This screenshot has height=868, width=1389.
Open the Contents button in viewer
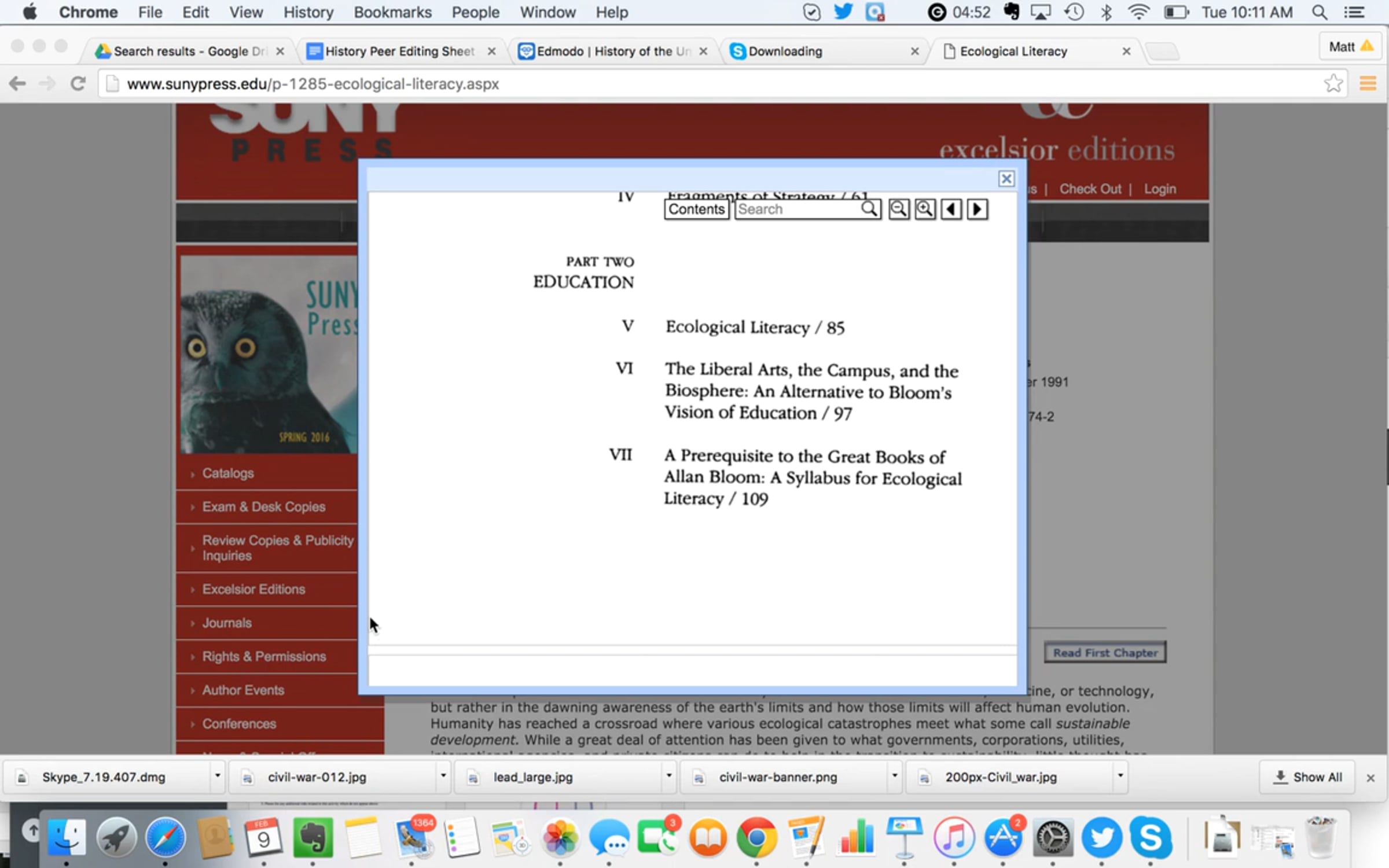[696, 209]
